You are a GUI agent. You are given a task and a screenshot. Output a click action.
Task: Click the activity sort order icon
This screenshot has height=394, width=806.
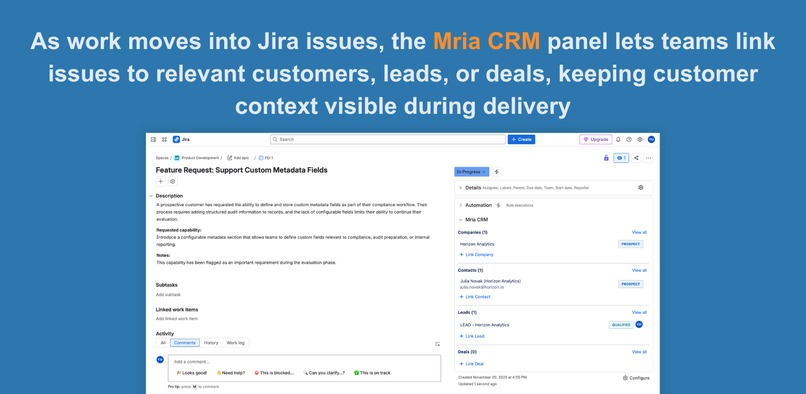tap(437, 344)
